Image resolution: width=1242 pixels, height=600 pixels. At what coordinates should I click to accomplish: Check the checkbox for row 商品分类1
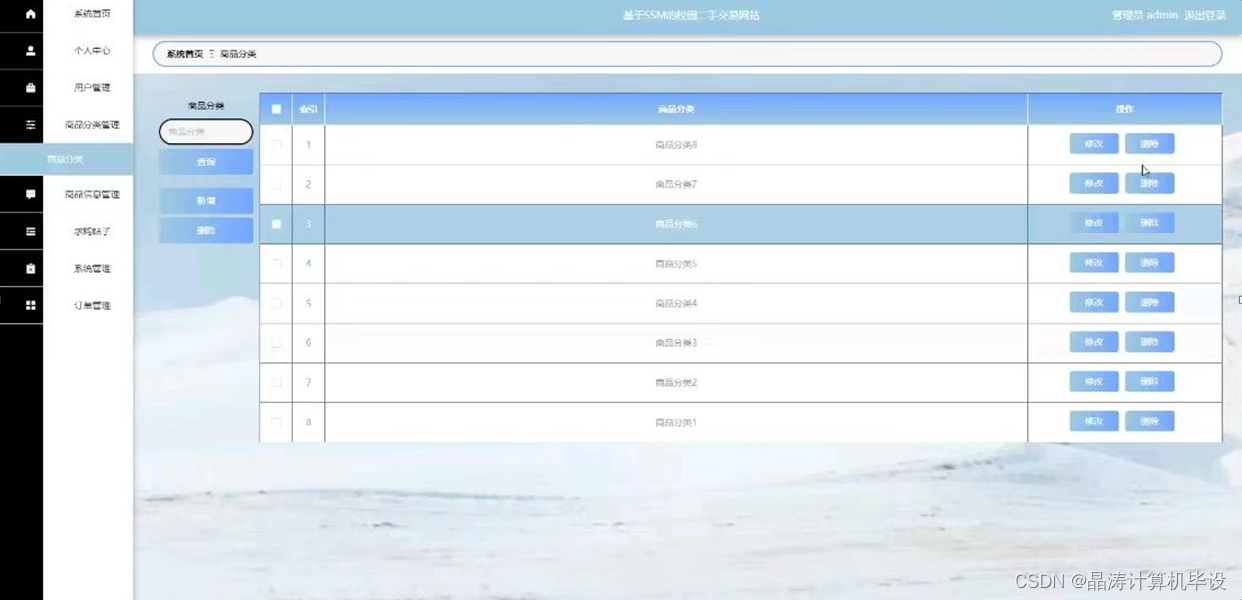point(276,422)
